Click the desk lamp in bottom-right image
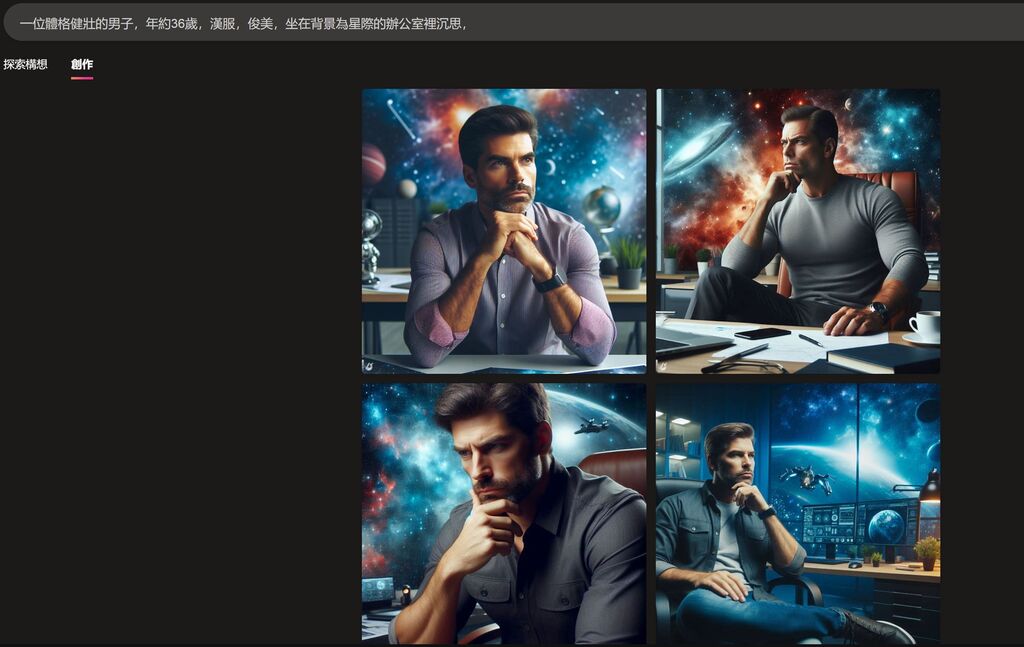 coord(928,487)
